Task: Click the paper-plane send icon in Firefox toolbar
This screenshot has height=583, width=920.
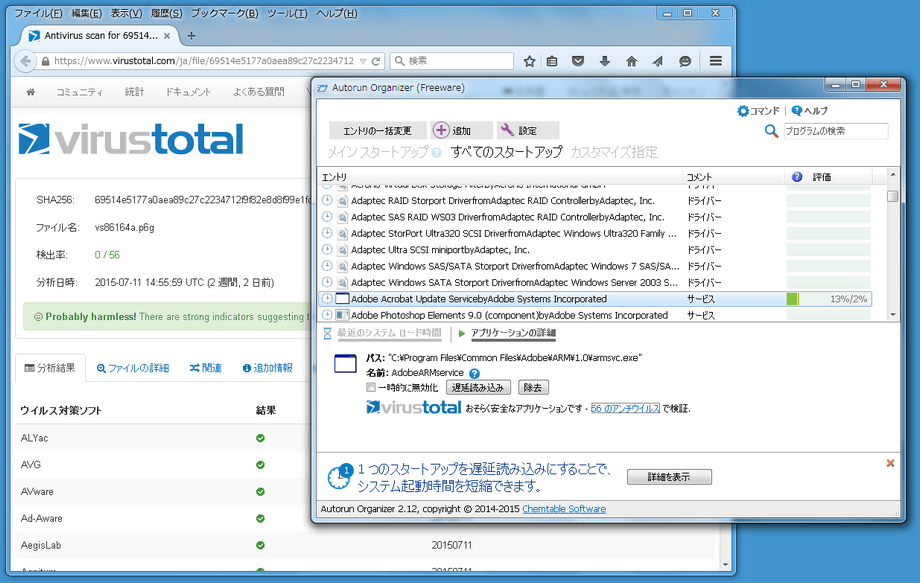Action: [x=658, y=61]
